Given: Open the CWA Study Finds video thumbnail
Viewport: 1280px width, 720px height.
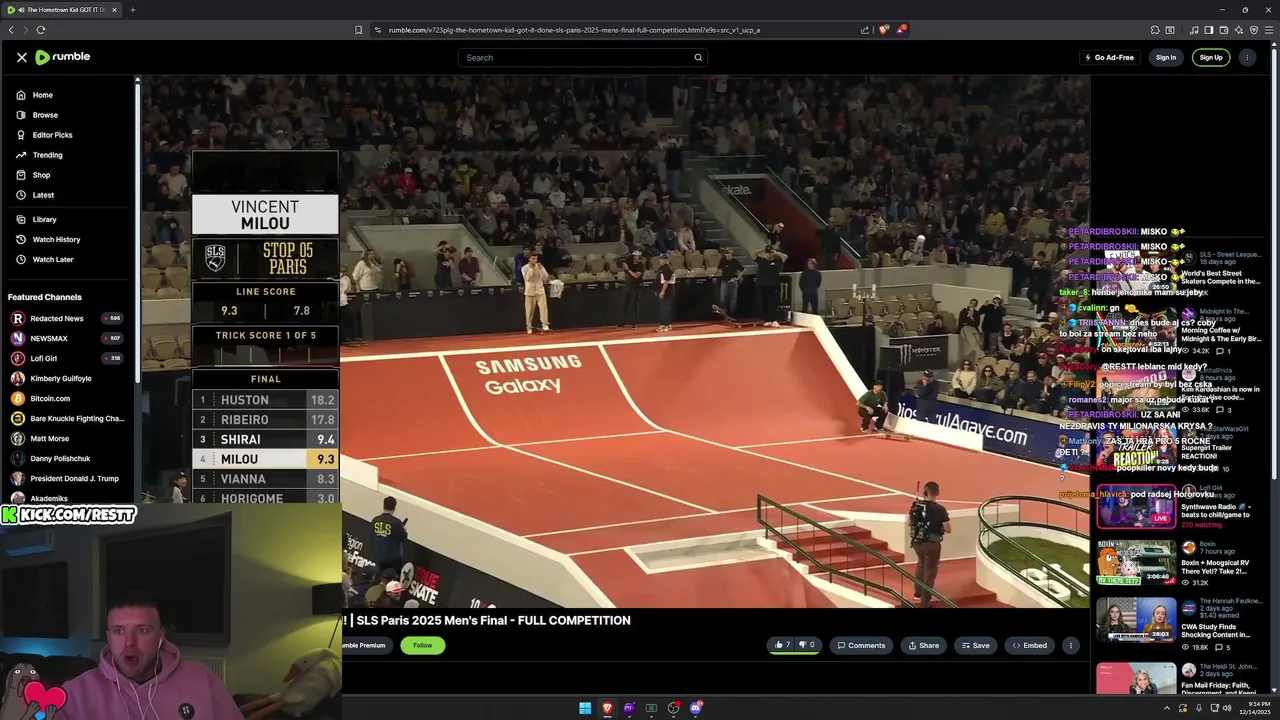Looking at the screenshot, I should pyautogui.click(x=1136, y=620).
